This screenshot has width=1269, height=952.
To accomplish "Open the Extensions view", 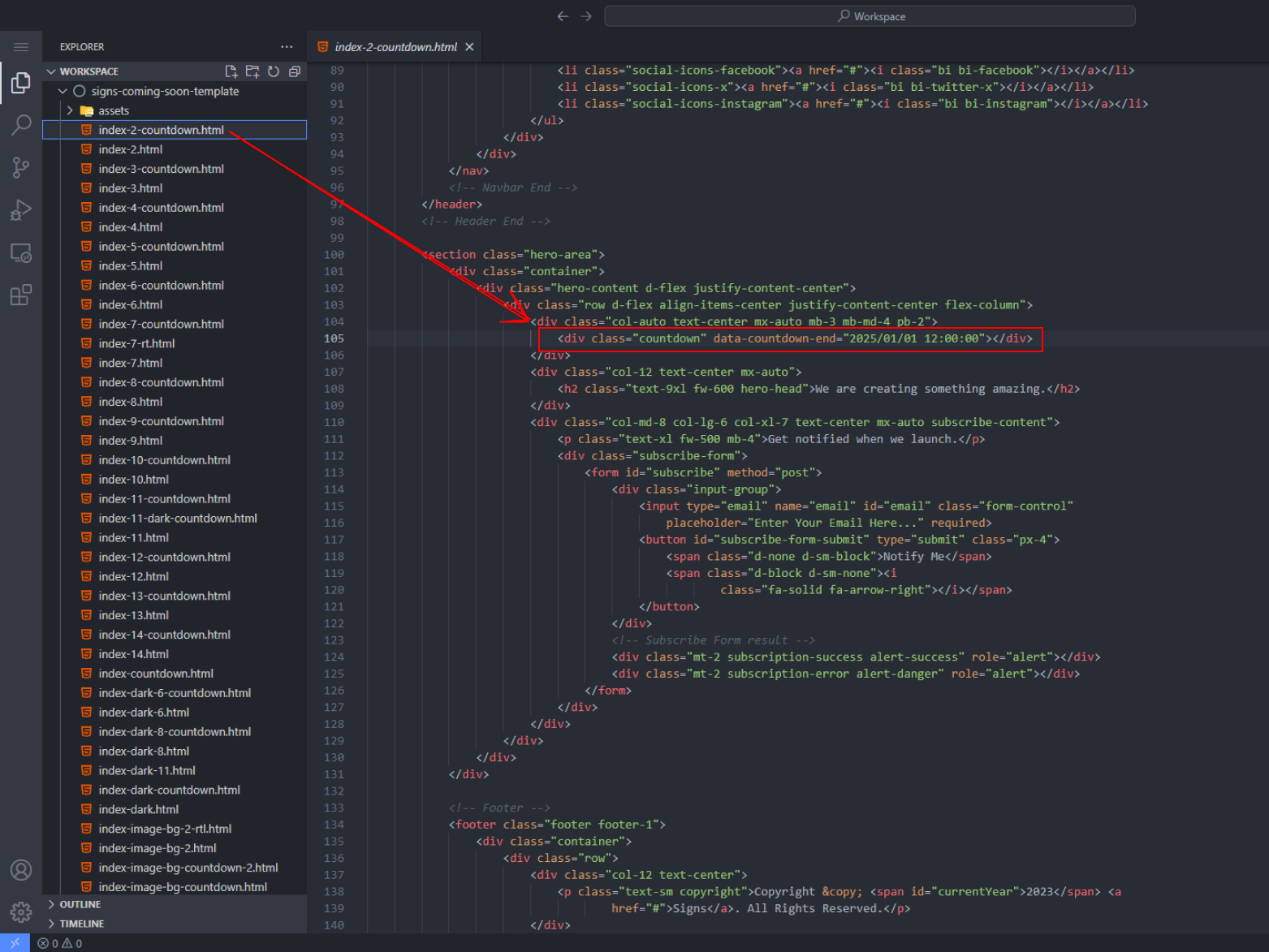I will click(x=21, y=295).
